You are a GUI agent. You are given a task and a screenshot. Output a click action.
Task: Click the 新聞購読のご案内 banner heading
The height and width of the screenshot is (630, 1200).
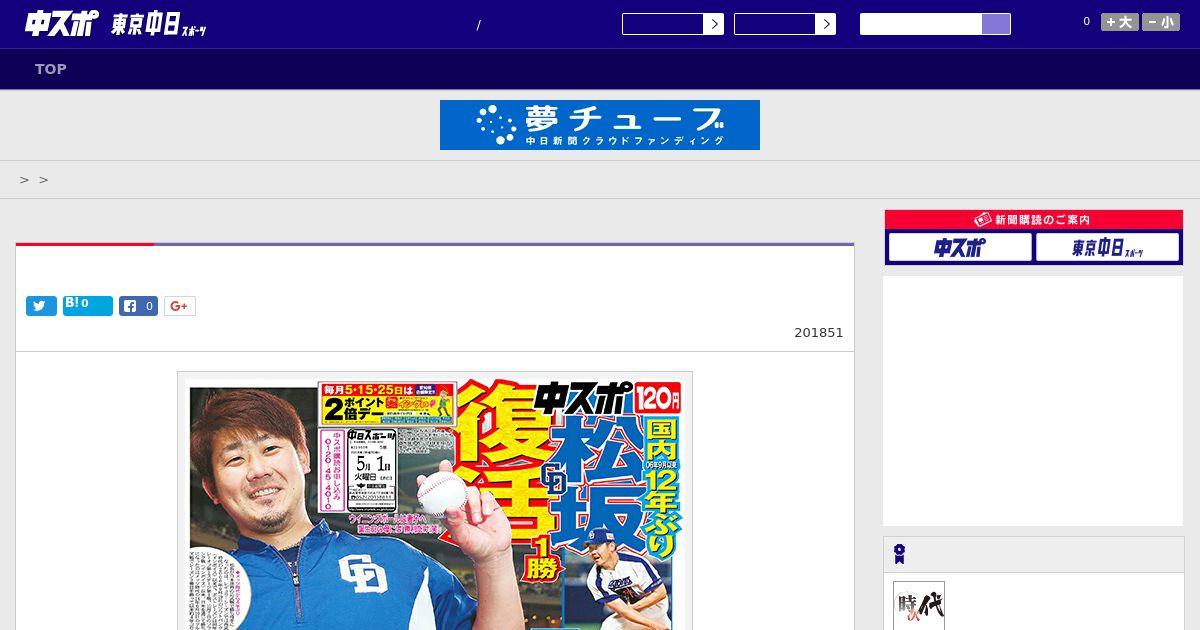(x=1034, y=219)
